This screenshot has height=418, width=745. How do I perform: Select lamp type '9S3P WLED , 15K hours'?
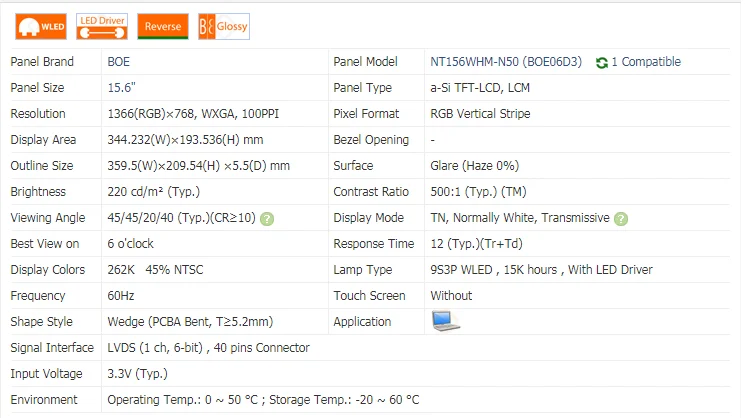(494, 270)
